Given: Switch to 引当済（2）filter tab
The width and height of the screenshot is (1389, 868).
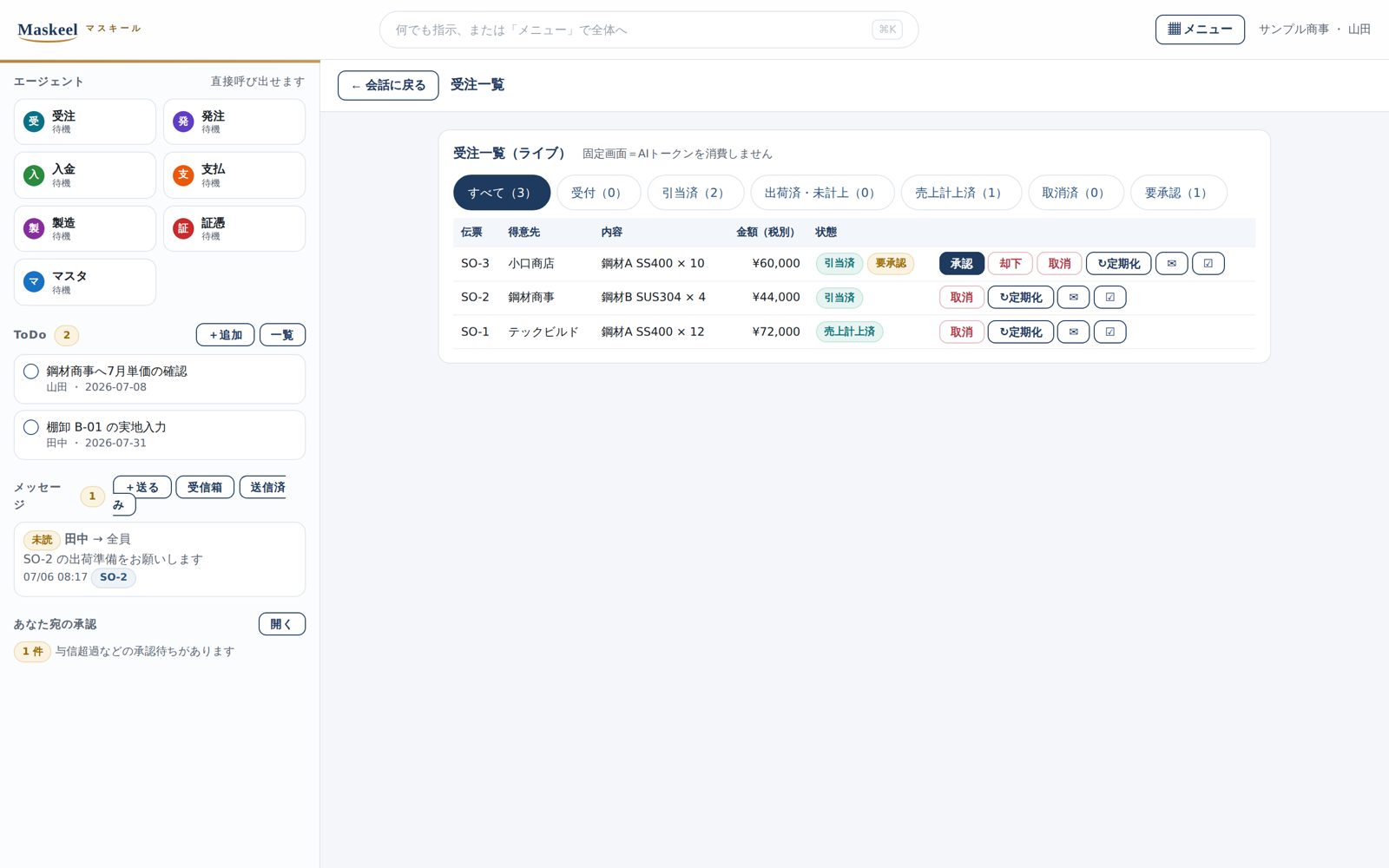Looking at the screenshot, I should click(x=694, y=193).
